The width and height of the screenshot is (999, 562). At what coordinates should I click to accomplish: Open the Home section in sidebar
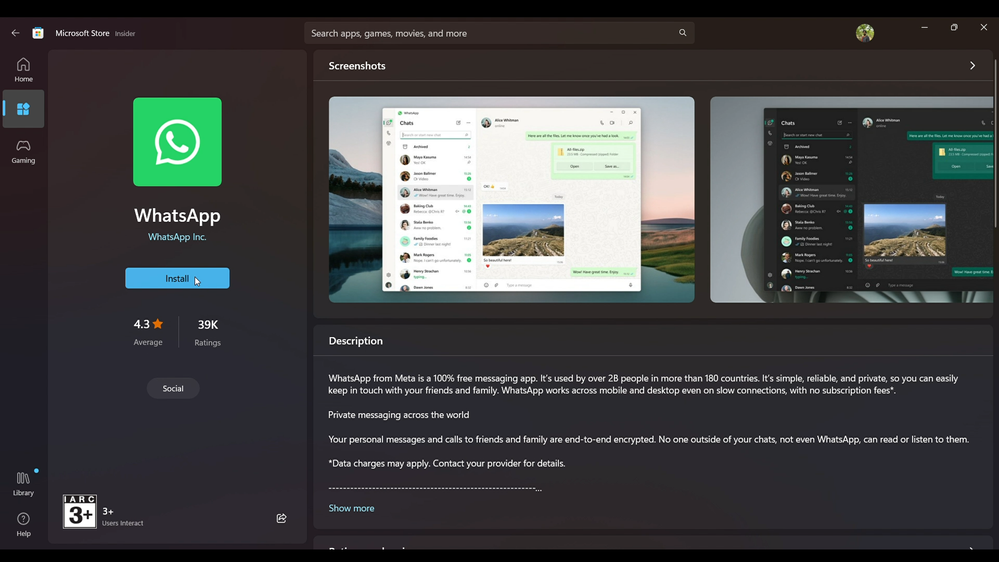pos(24,69)
